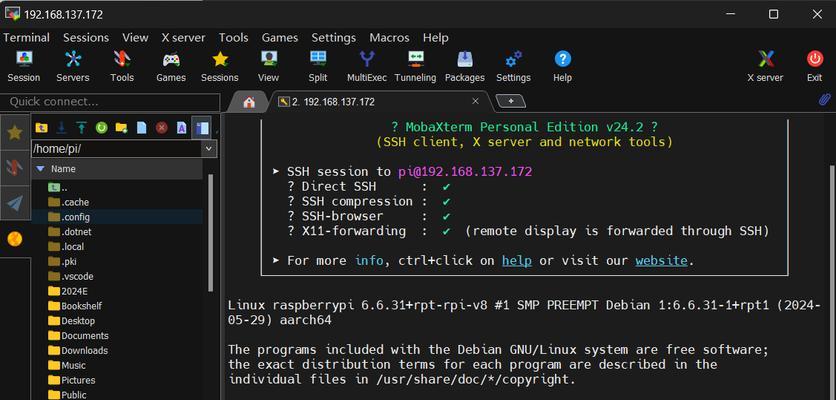The height and width of the screenshot is (400, 836).
Task: Open the Macros paper plane sidebar tab
Action: pos(14,203)
